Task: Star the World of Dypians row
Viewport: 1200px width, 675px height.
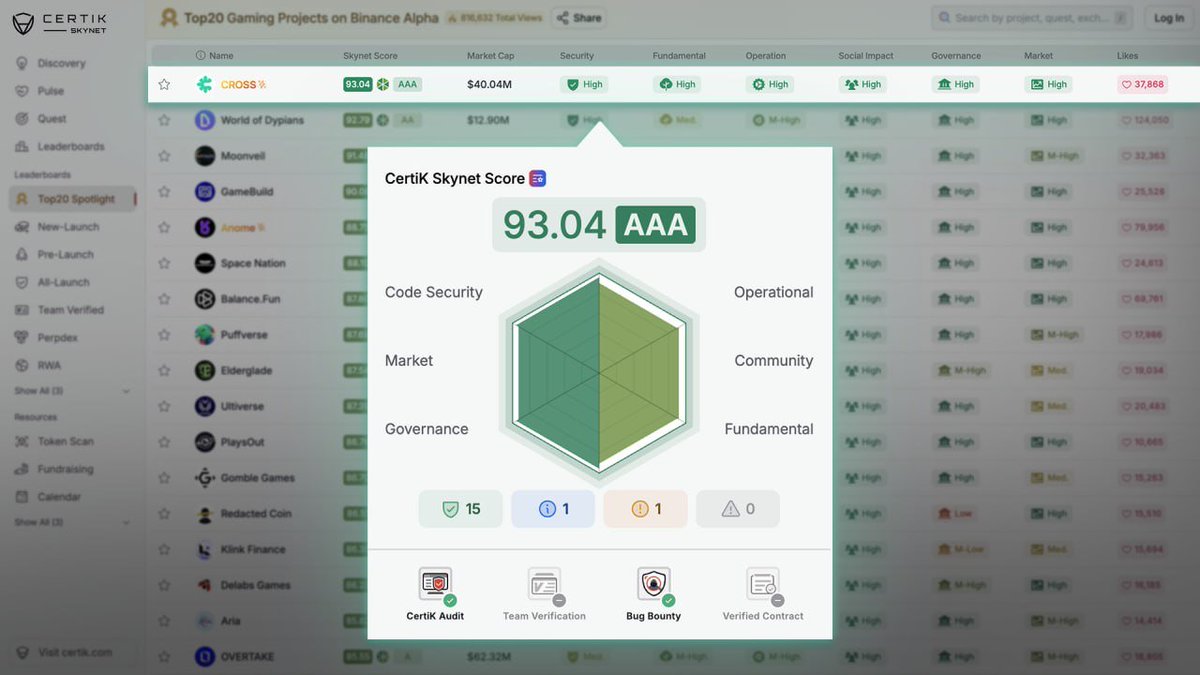Action: tap(164, 120)
